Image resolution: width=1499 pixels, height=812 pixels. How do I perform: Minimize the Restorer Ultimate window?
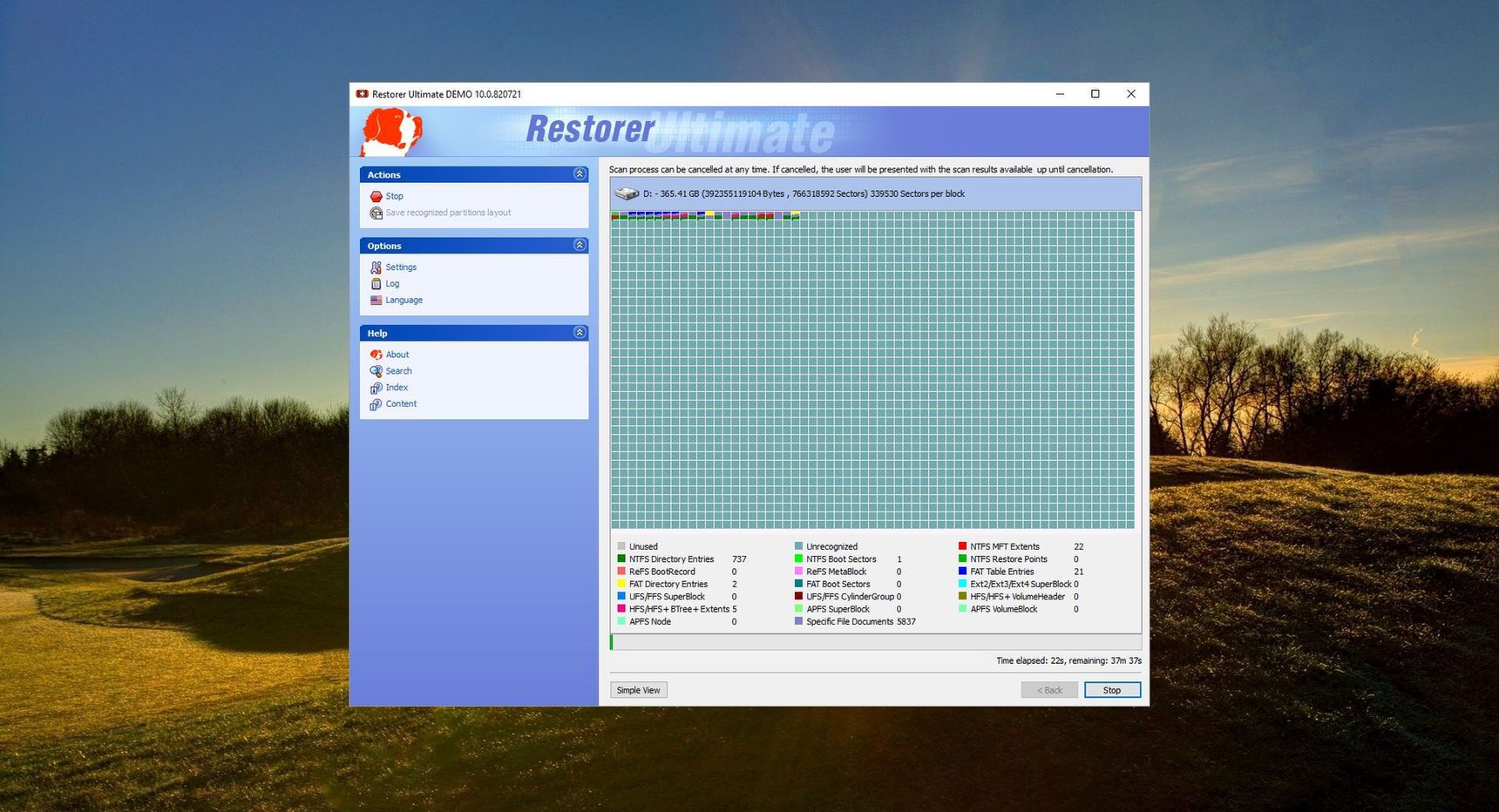[1060, 94]
